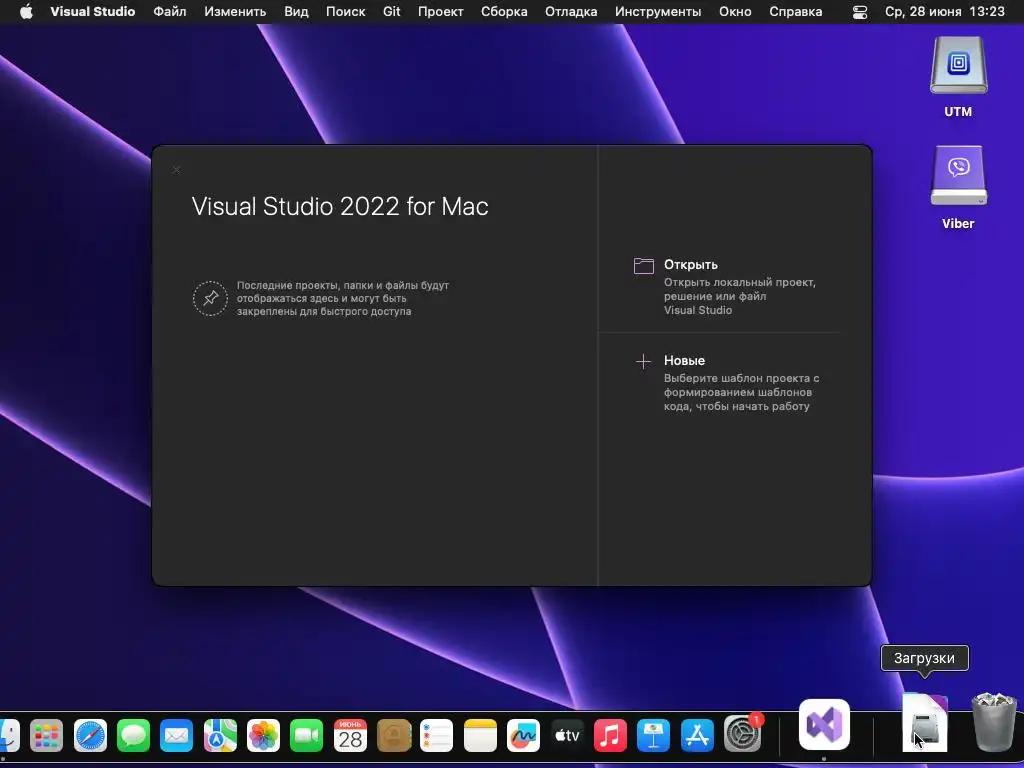Open App Store from the Dock
Screen dimensions: 1024x768
tap(697, 736)
